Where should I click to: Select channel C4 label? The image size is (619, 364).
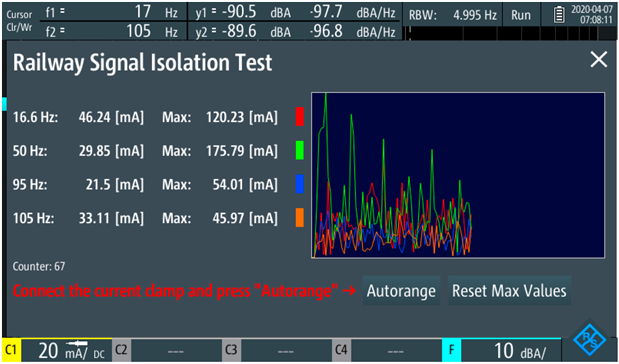coord(341,350)
